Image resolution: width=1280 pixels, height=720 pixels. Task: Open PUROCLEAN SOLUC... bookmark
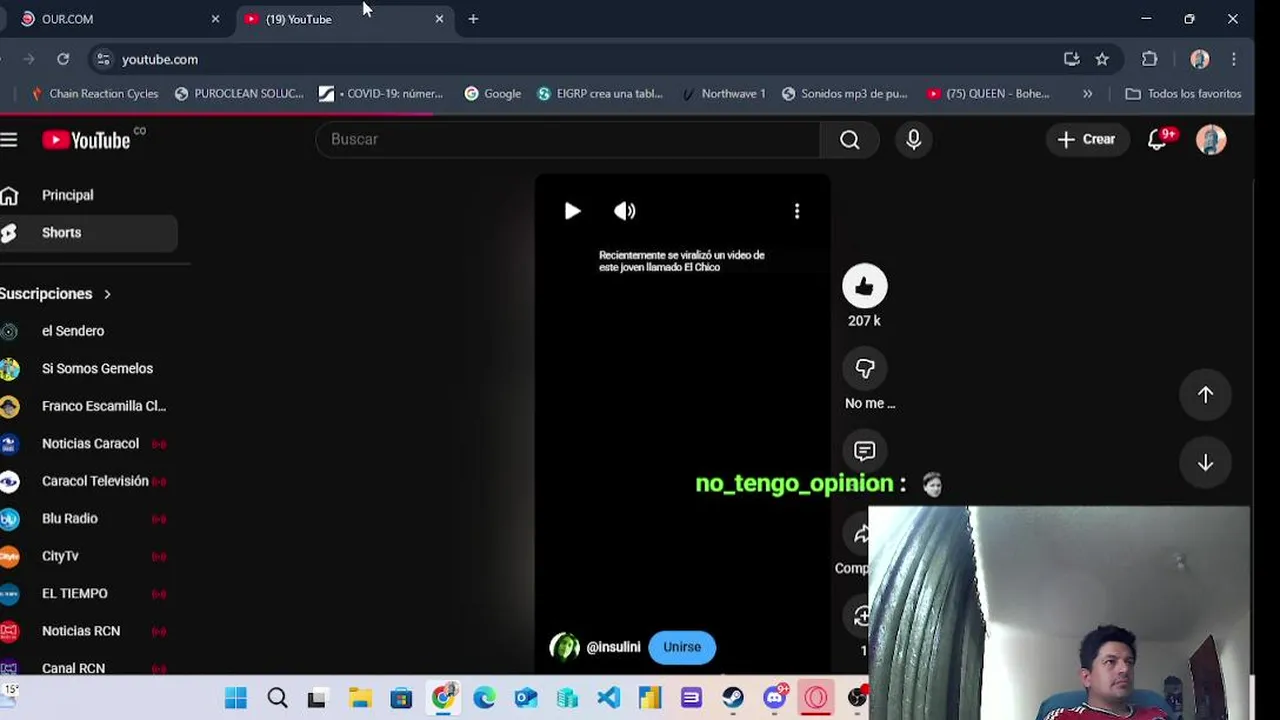tap(239, 94)
